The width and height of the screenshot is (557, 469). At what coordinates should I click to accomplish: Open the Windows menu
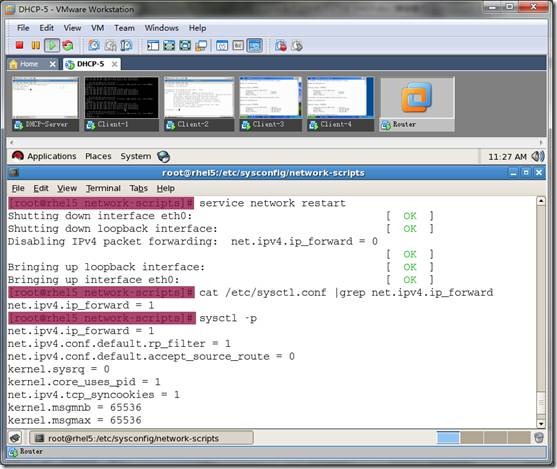[x=162, y=28]
